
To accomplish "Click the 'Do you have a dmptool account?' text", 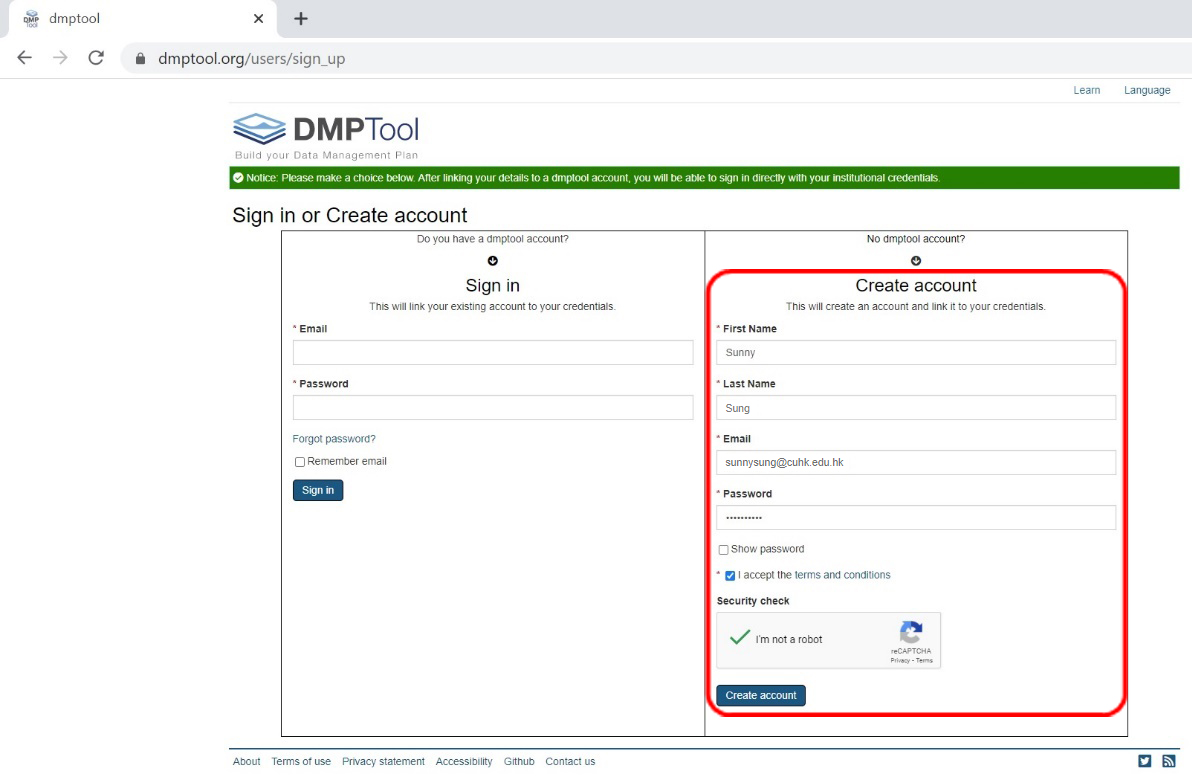I will tap(493, 239).
